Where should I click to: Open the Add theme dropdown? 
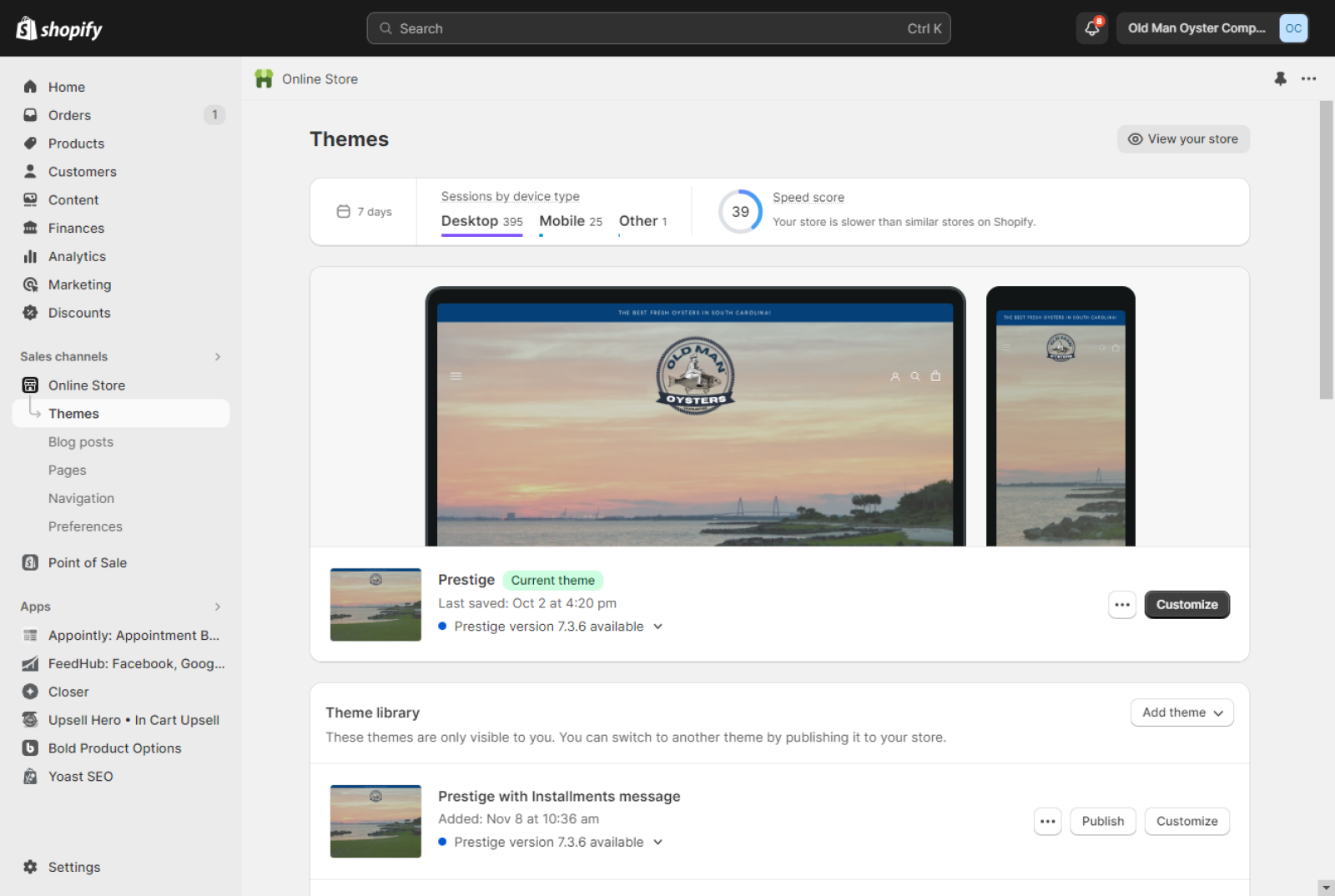click(x=1181, y=712)
